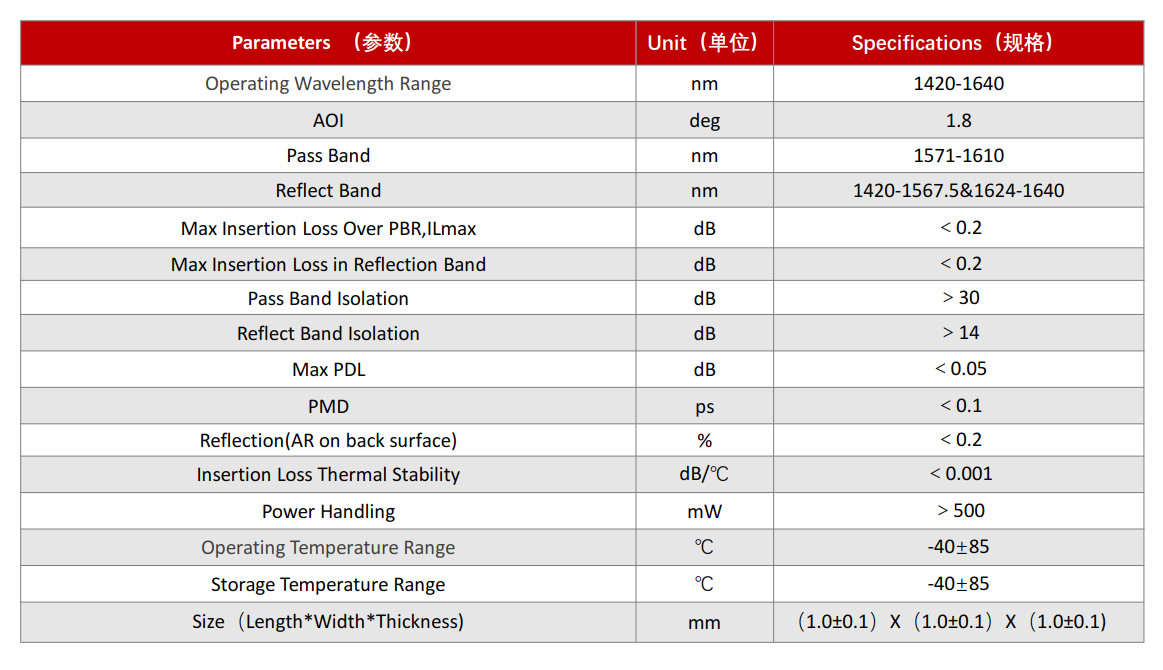Click the Specifications column header
Image resolution: width=1163 pixels, height=670 pixels.
click(958, 42)
